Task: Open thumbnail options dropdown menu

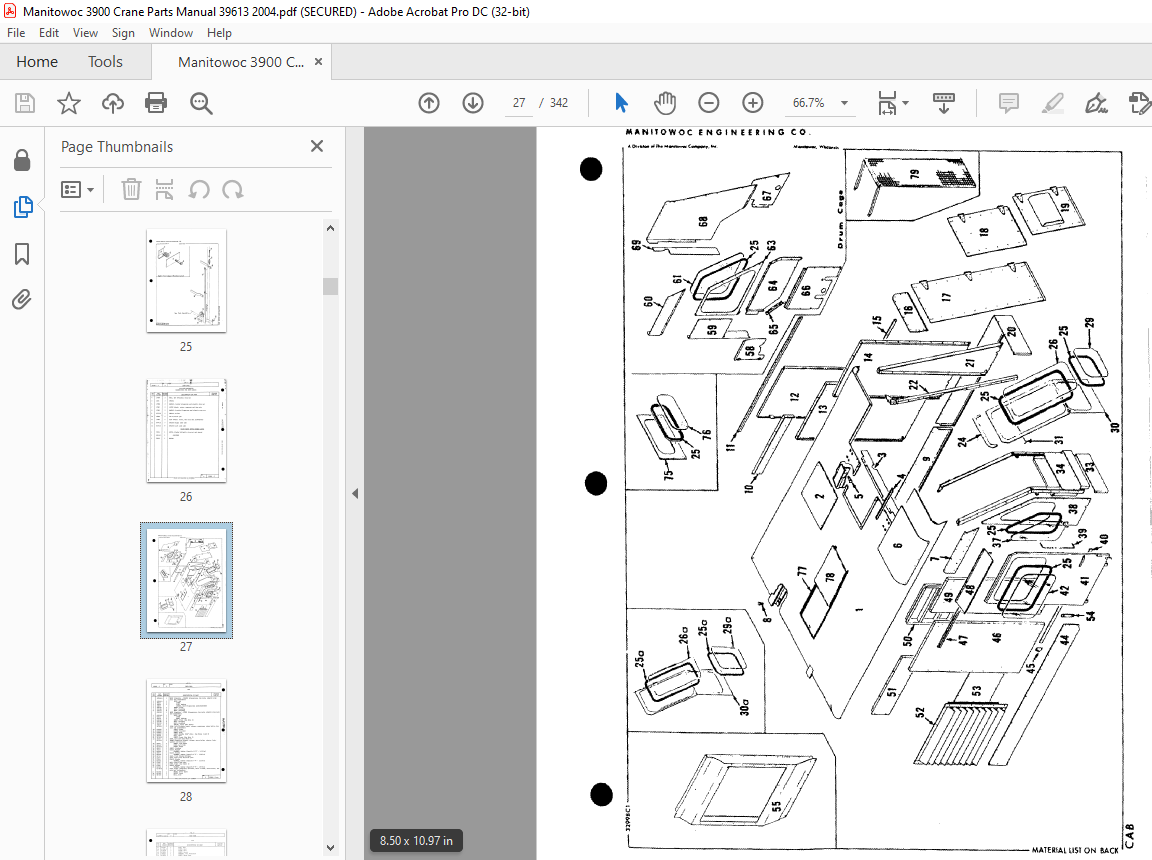Action: coord(77,189)
